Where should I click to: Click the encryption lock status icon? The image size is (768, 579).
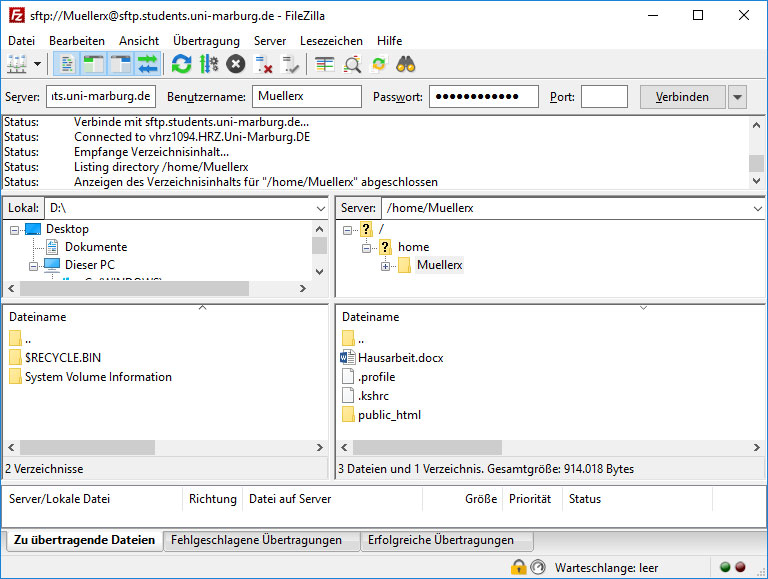[518, 567]
